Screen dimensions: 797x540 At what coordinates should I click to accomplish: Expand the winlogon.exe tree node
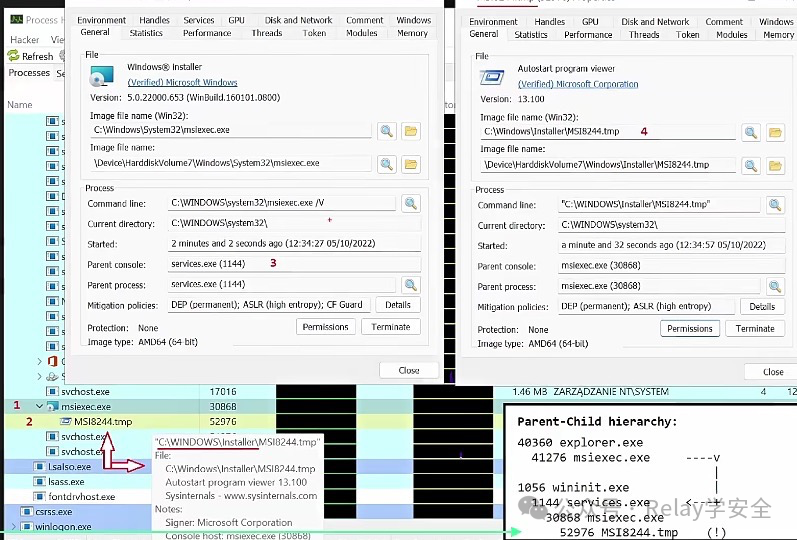click(x=14, y=526)
